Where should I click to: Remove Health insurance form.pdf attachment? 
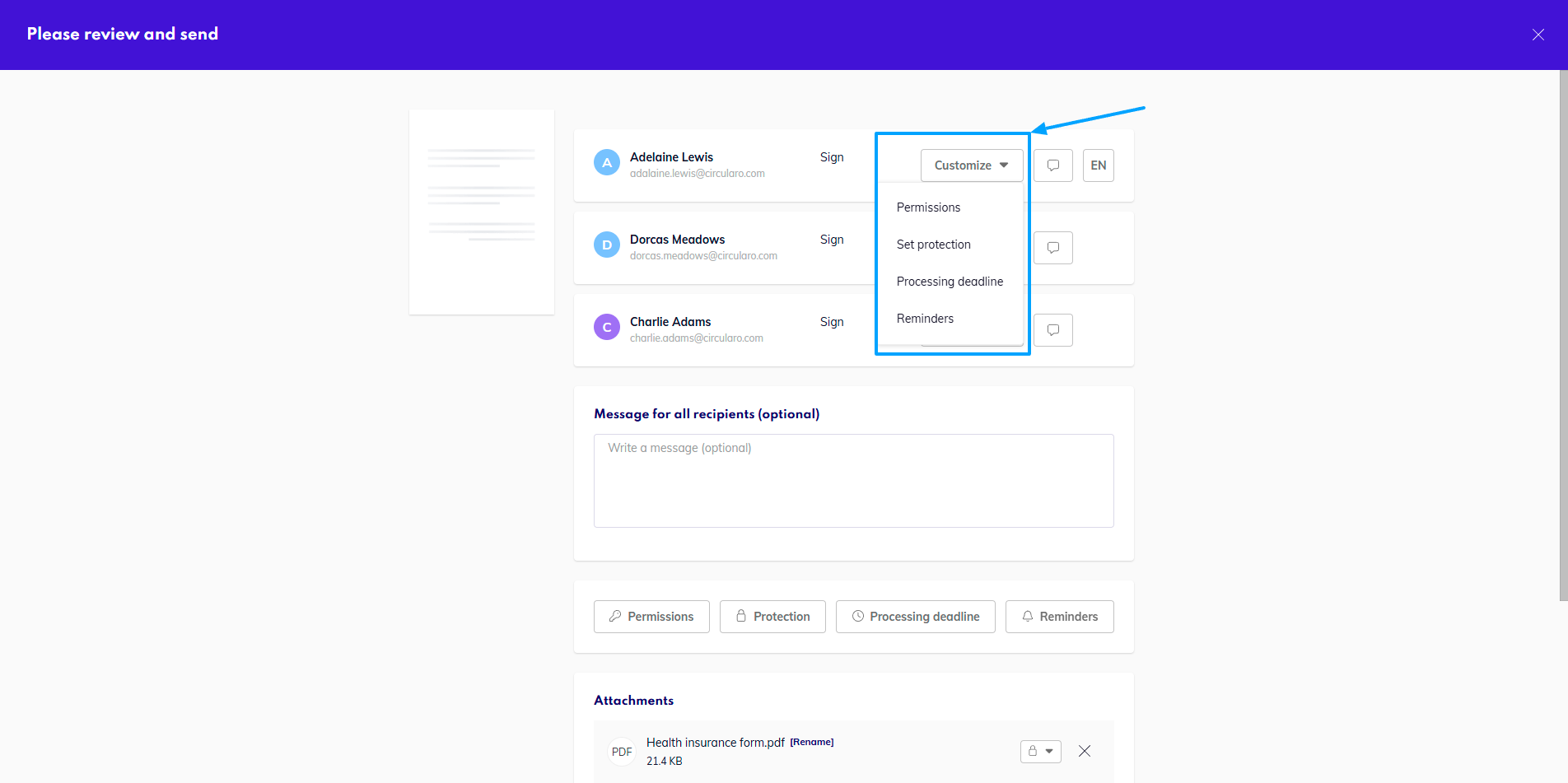pyautogui.click(x=1085, y=751)
